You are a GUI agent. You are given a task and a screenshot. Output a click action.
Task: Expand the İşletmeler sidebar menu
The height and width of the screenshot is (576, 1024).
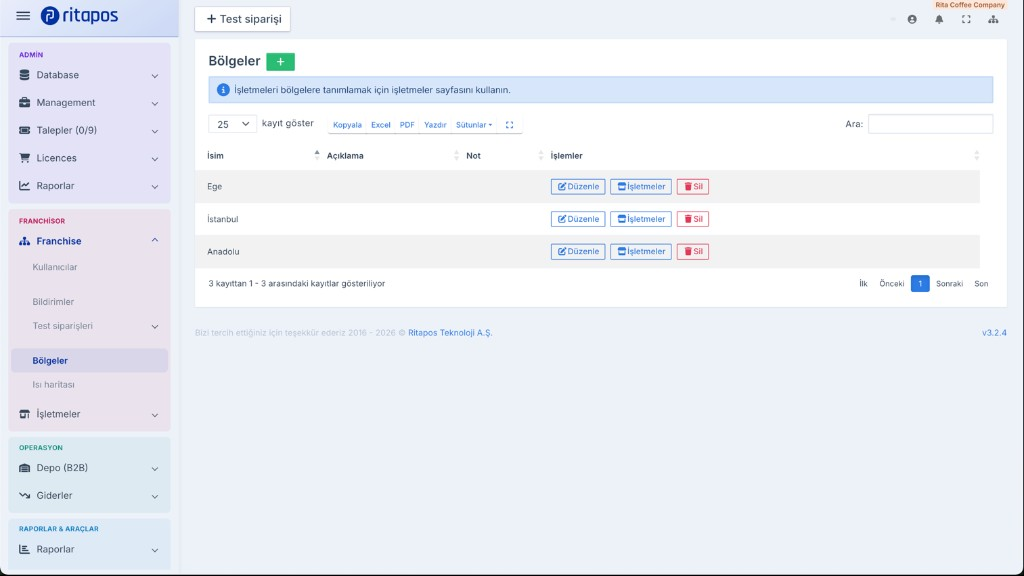coord(89,414)
